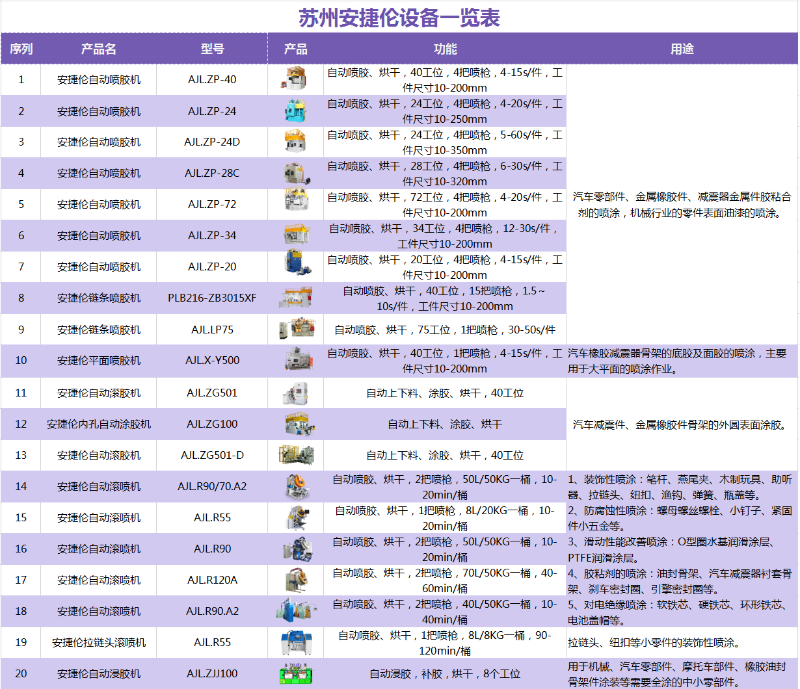Click the AJL.R120A product photo
This screenshot has height=689, width=800.
click(x=295, y=579)
